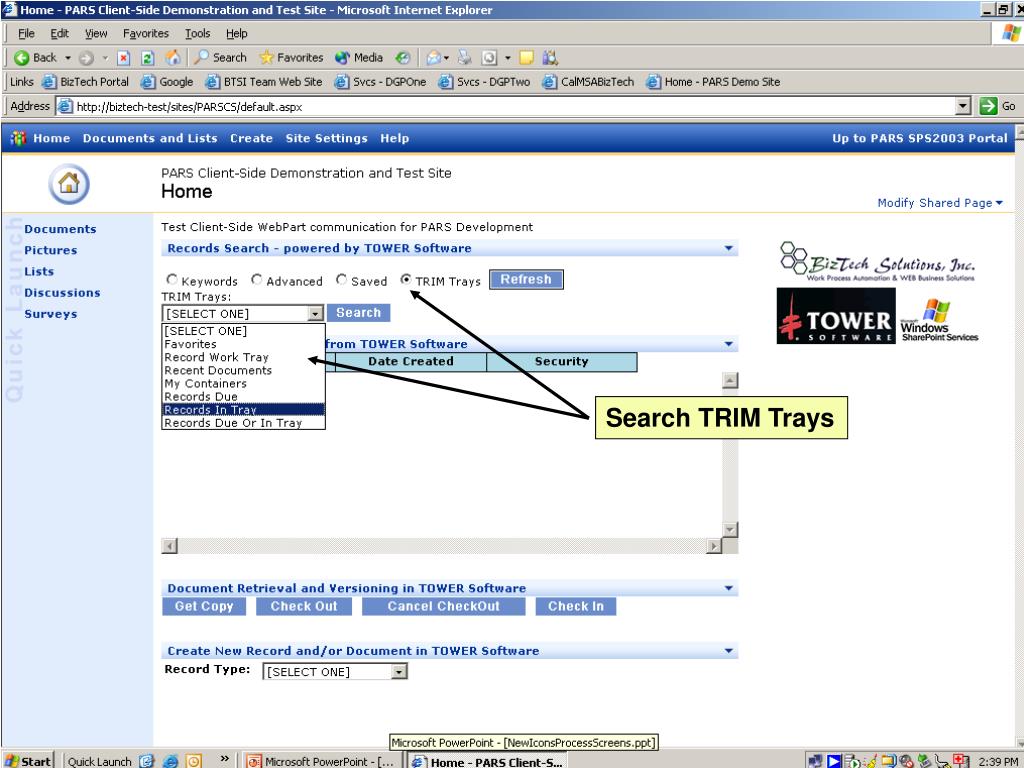Viewport: 1024px width, 768px height.
Task: Click the IE Forward arrow icon
Action: click(86, 58)
